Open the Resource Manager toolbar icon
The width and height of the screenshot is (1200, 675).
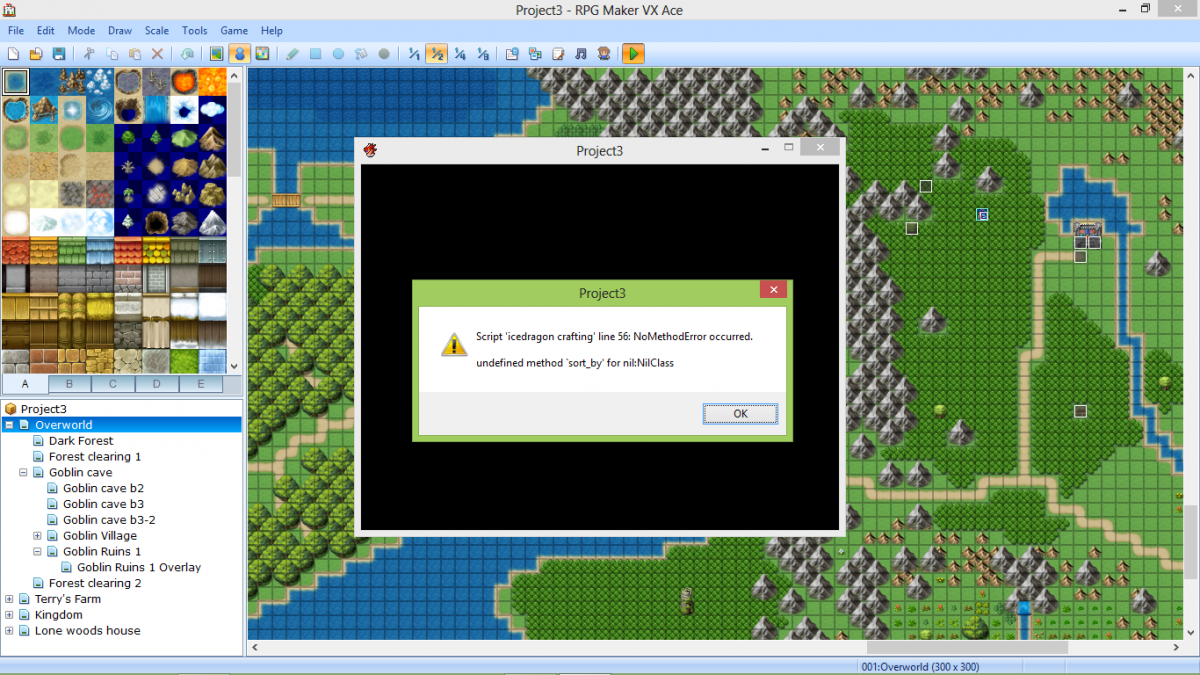tap(535, 54)
